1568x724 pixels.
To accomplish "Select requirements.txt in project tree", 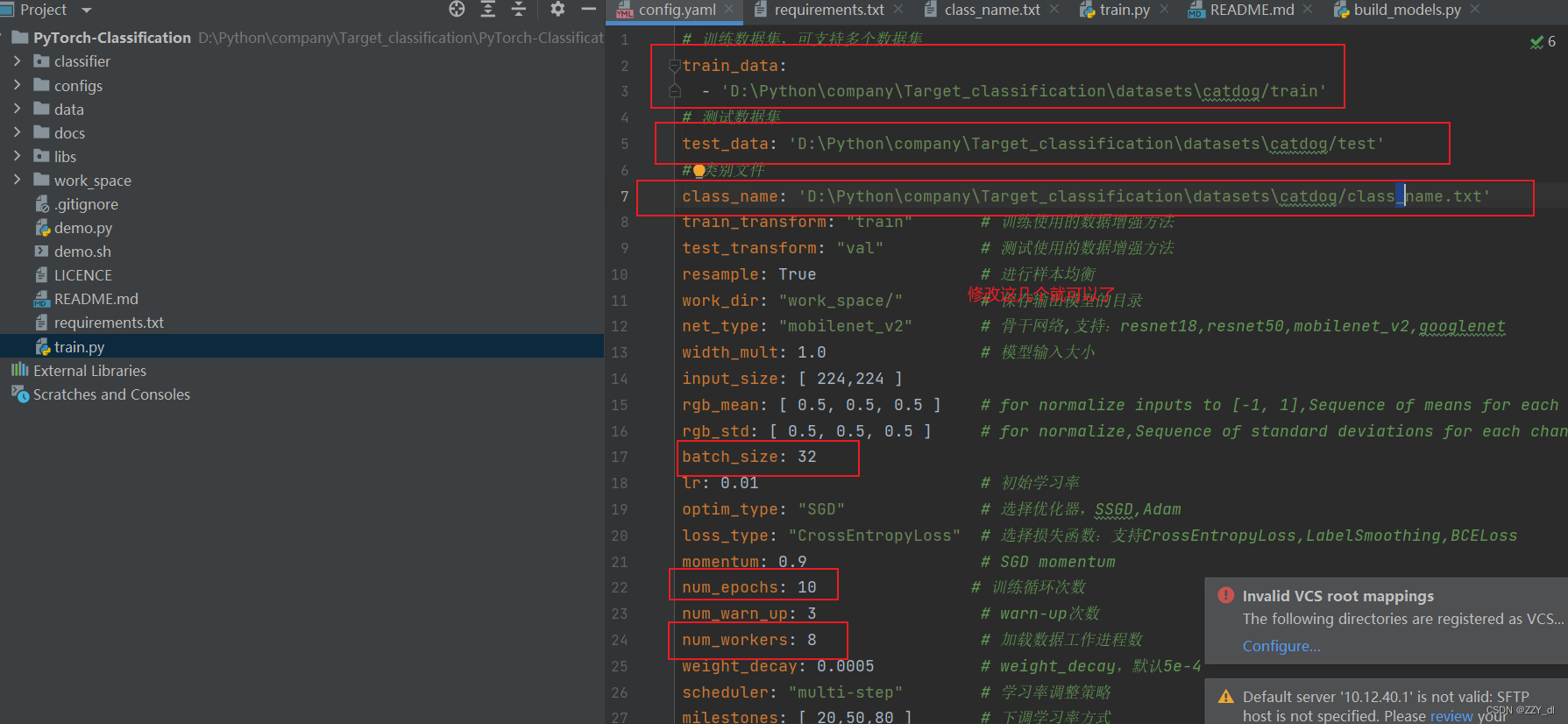I will click(x=109, y=323).
